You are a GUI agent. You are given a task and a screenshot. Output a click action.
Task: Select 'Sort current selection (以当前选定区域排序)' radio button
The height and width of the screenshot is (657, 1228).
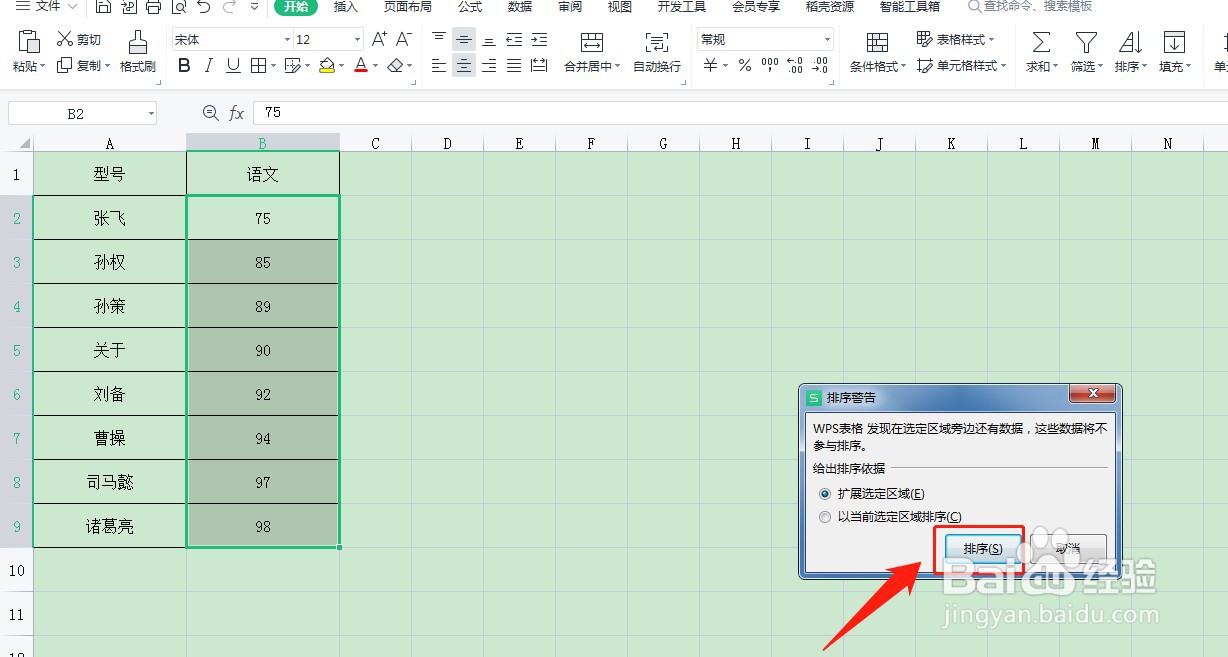click(825, 517)
